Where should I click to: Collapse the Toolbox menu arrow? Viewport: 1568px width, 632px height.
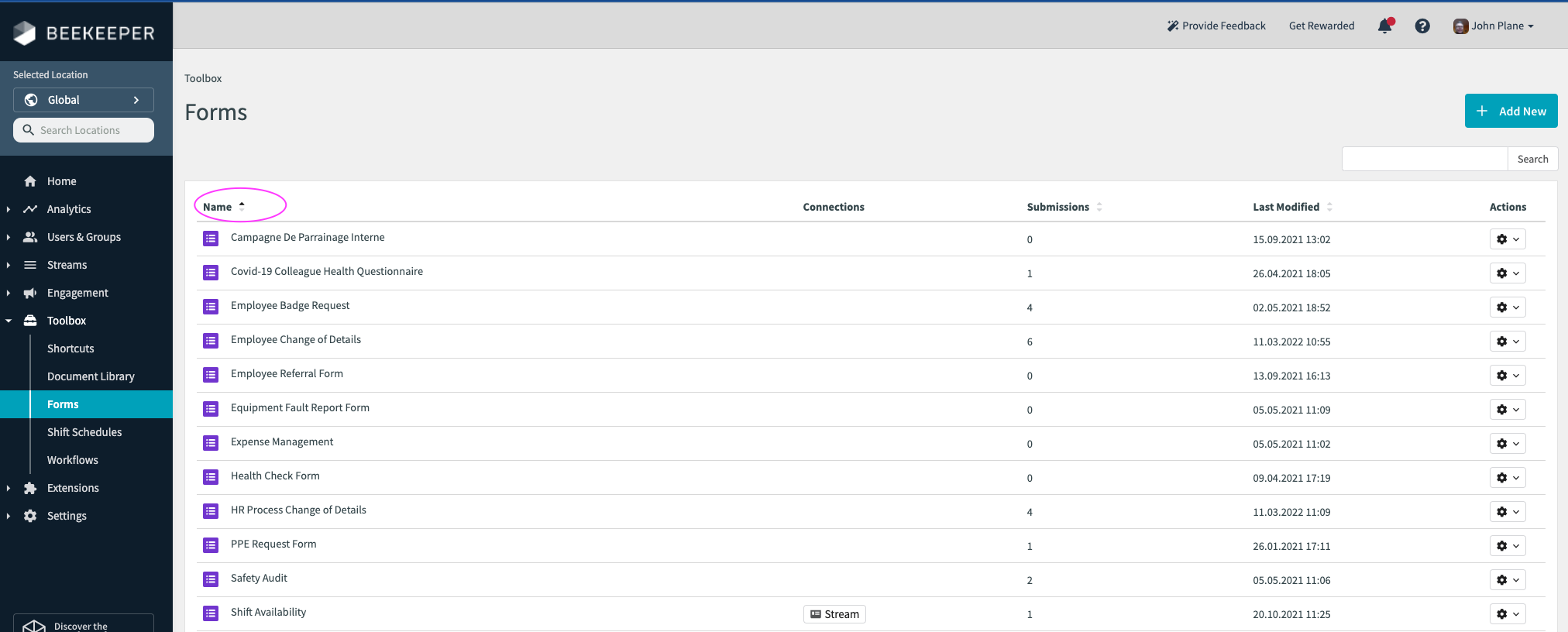8,321
